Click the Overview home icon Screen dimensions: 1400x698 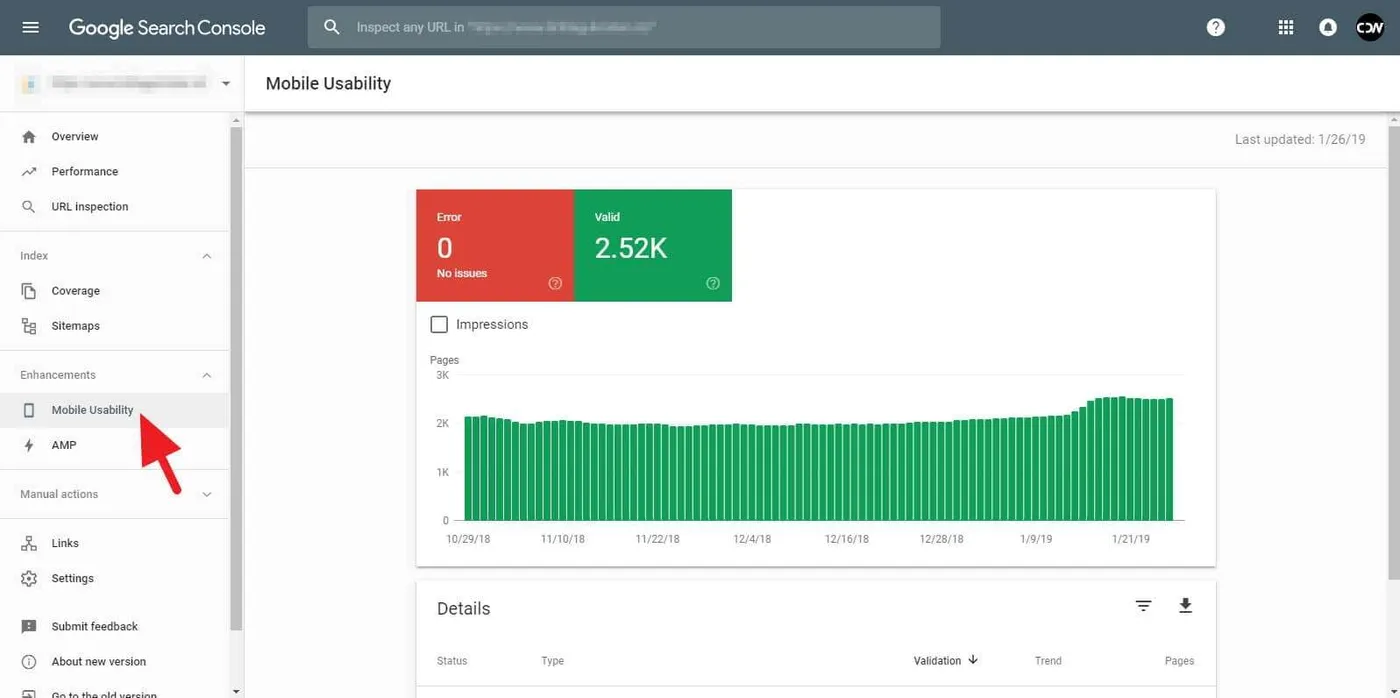point(29,136)
